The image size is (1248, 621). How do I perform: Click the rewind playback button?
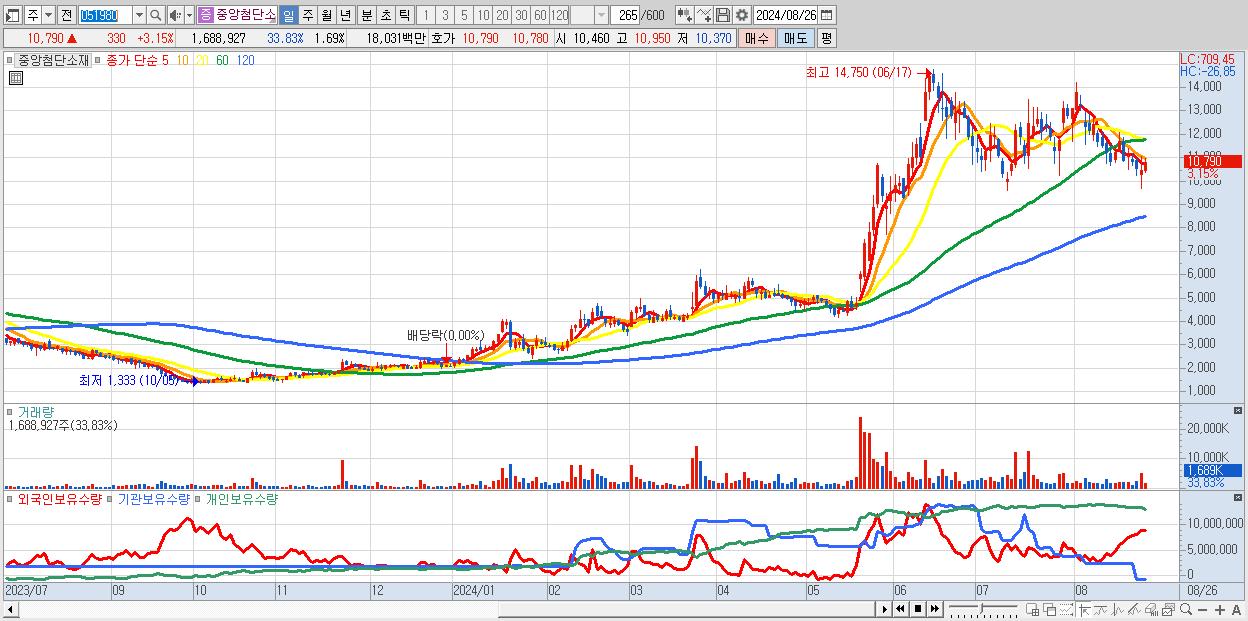pyautogui.click(x=900, y=609)
